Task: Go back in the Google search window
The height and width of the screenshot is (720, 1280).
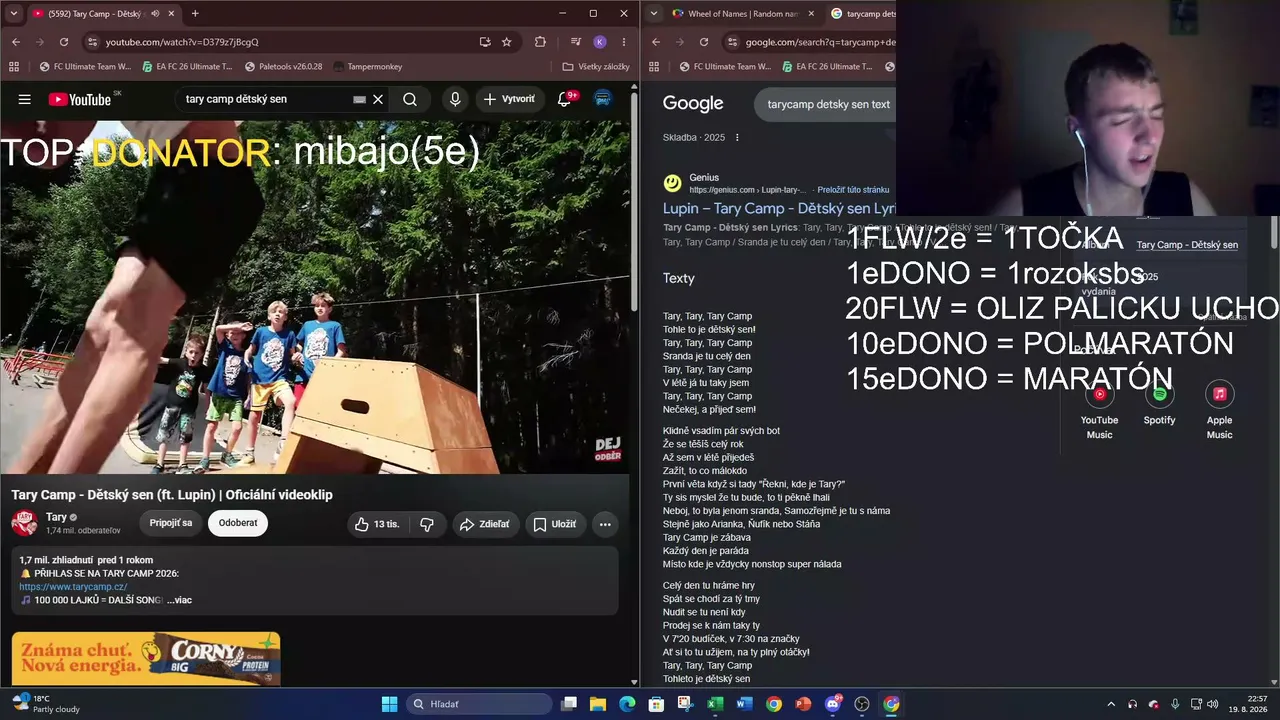Action: coord(656,42)
